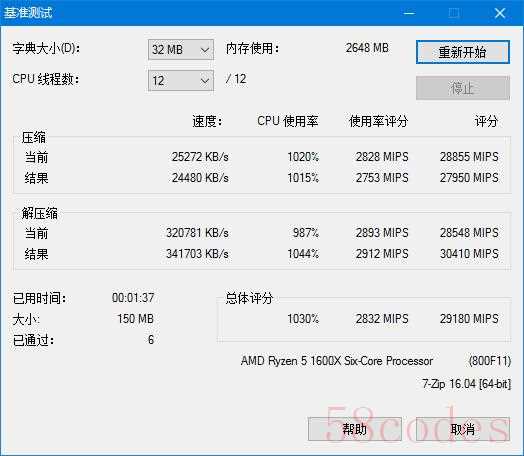Click the 重新开始 restart button
524x456 pixels.
click(x=463, y=52)
